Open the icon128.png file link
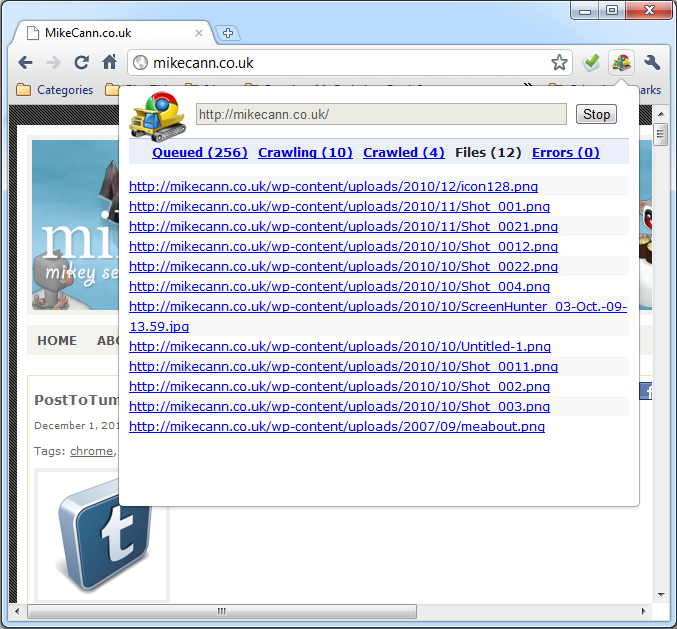677x629 pixels. [x=333, y=187]
